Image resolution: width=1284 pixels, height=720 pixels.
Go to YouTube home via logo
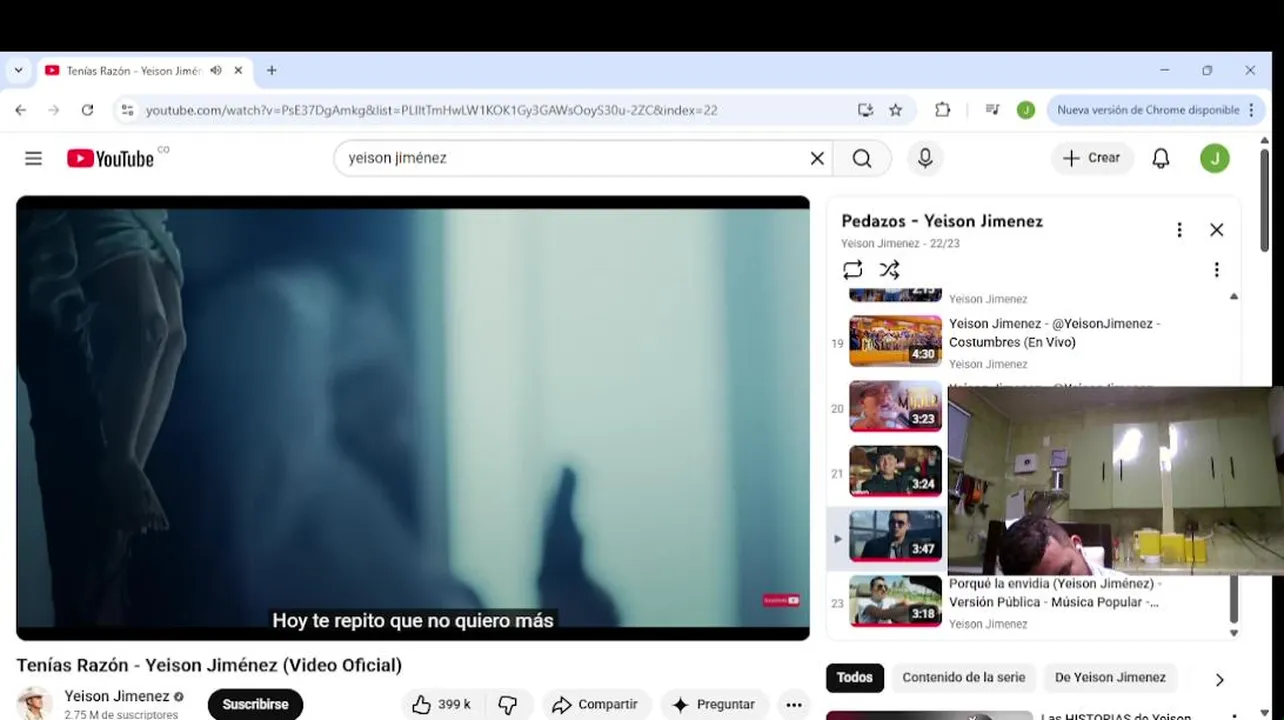pos(110,158)
